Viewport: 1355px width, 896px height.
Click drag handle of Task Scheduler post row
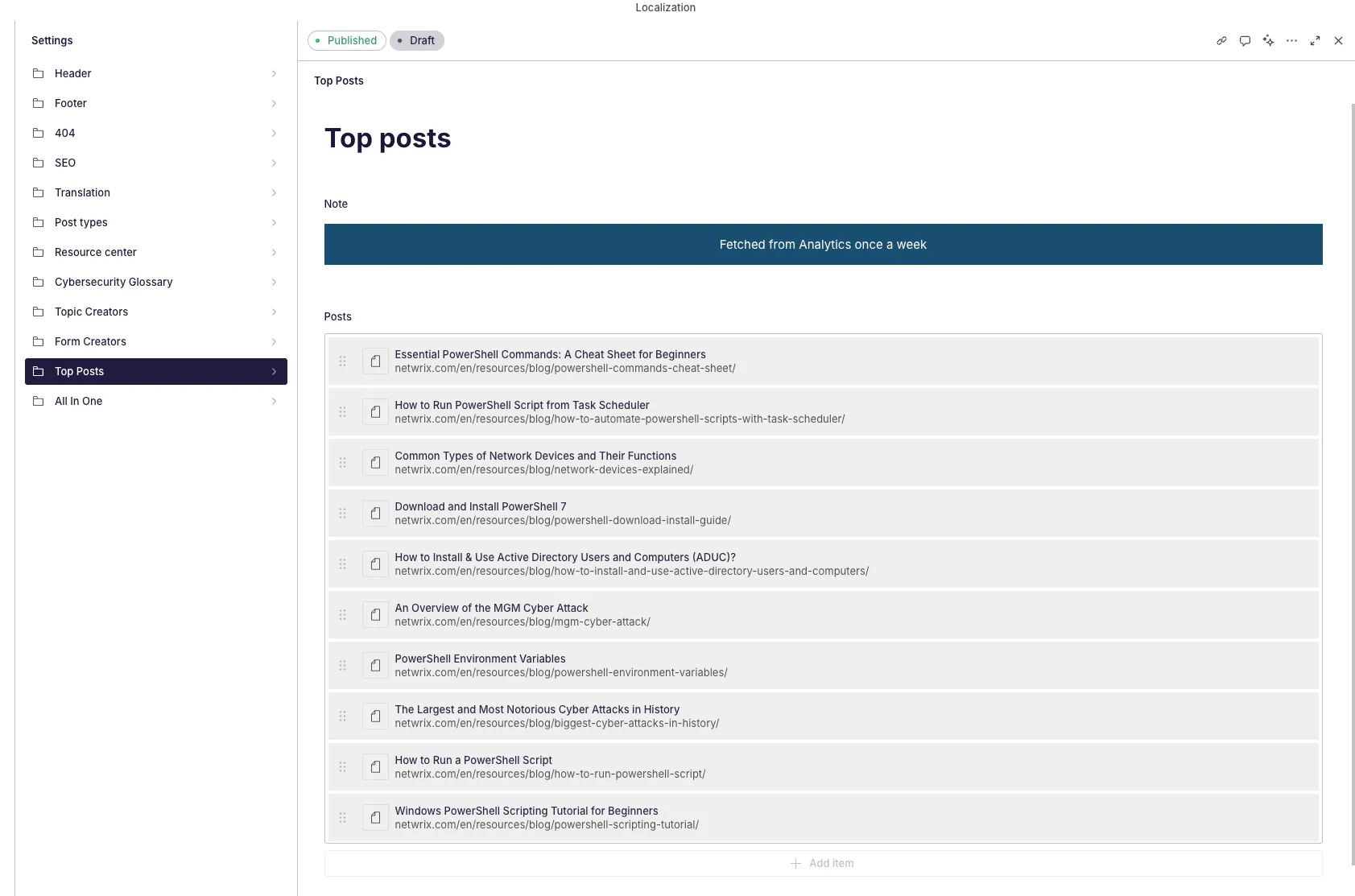tap(342, 412)
